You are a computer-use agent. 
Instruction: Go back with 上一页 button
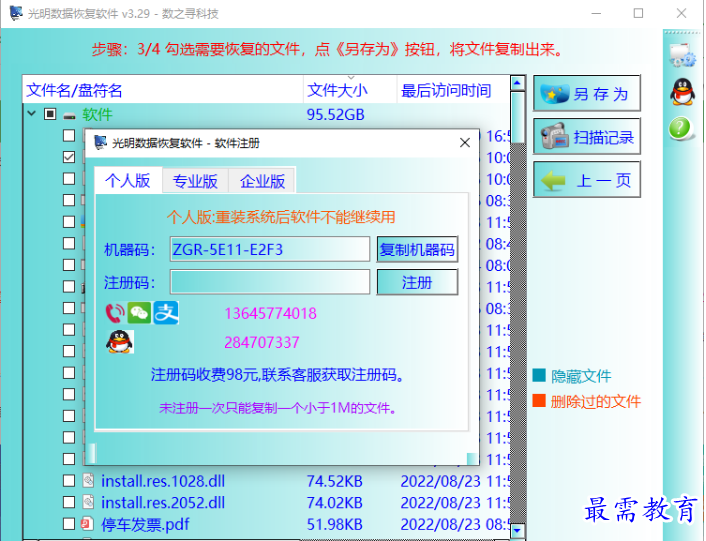coord(587,180)
